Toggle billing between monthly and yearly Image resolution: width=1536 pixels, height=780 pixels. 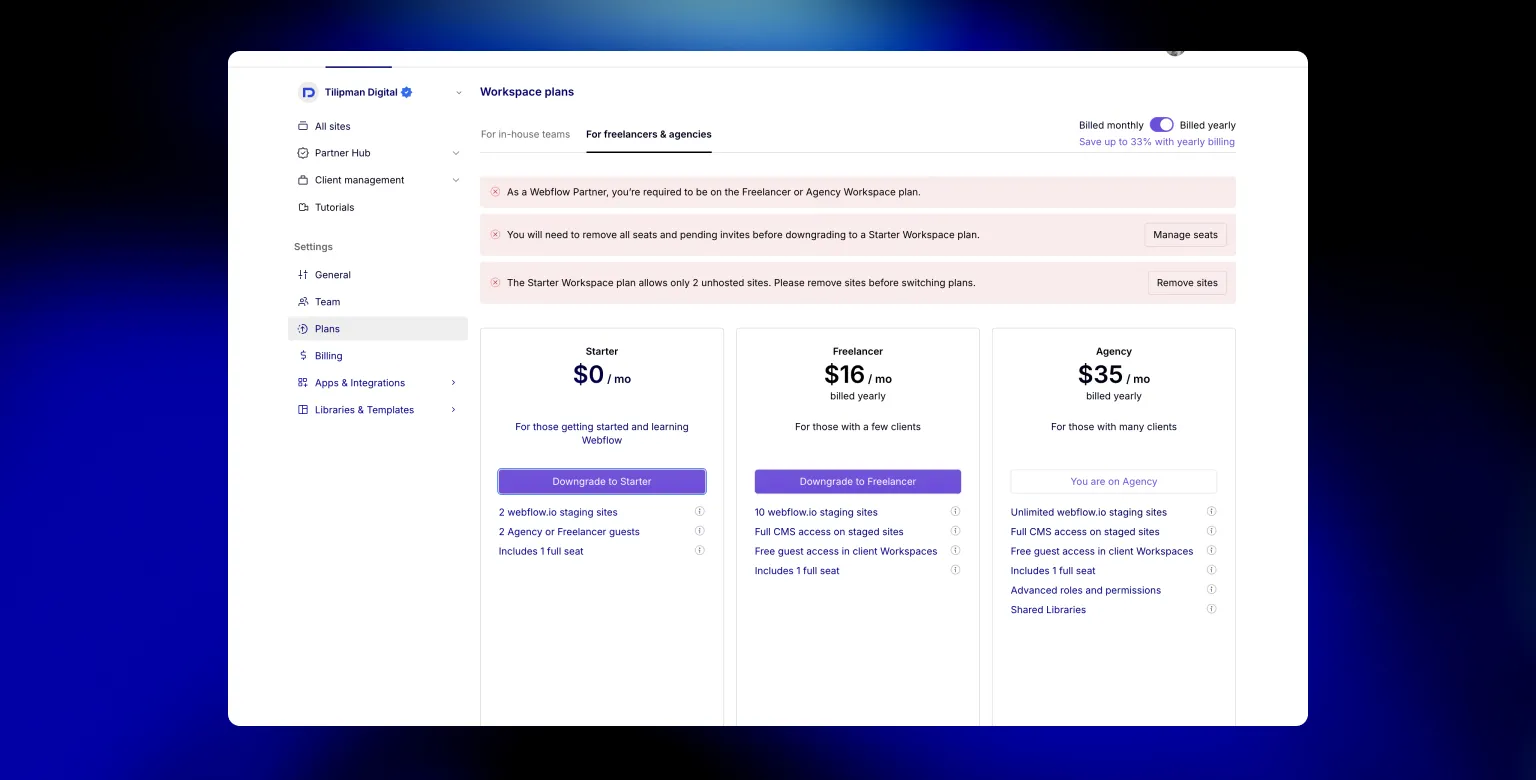(1161, 125)
